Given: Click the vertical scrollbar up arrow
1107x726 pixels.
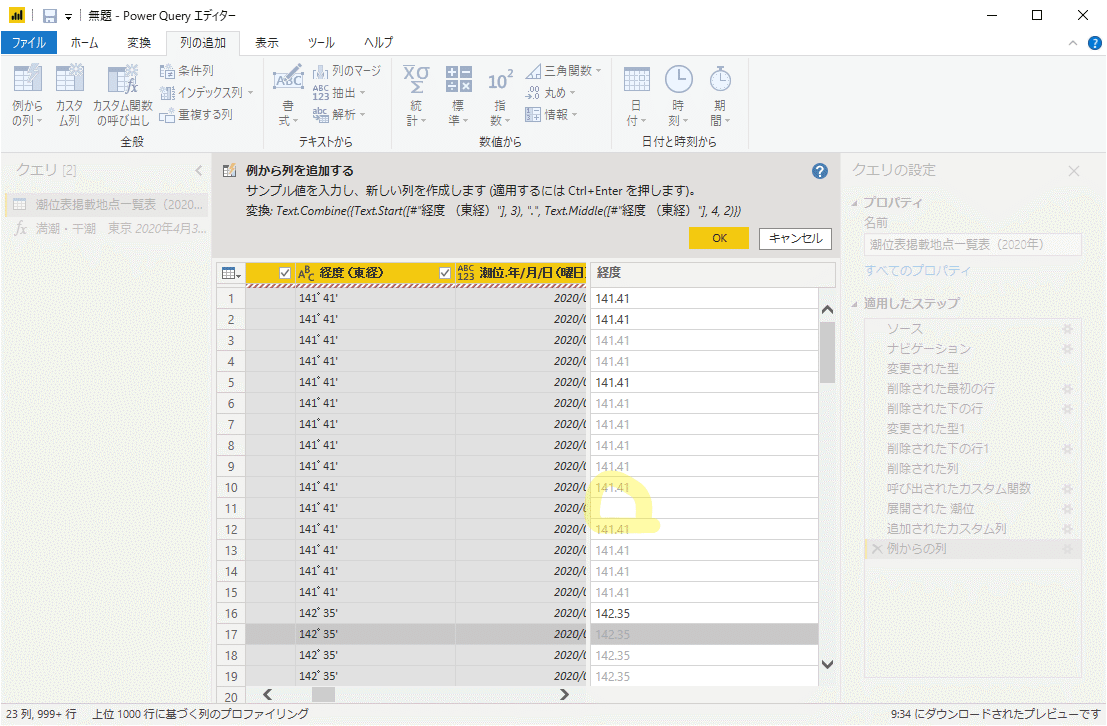Looking at the screenshot, I should point(827,309).
